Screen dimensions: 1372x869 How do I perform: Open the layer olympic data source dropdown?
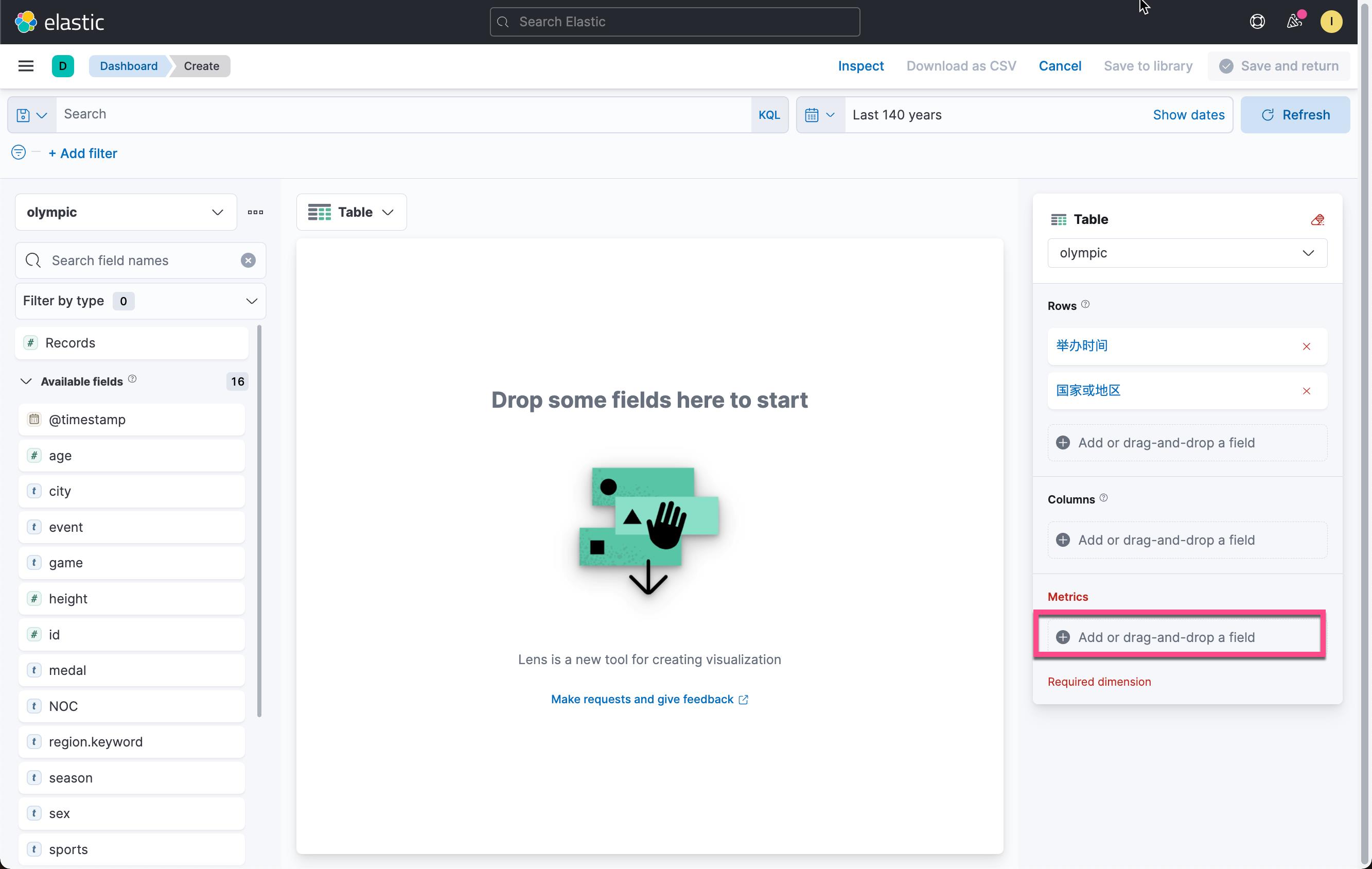click(x=1187, y=253)
